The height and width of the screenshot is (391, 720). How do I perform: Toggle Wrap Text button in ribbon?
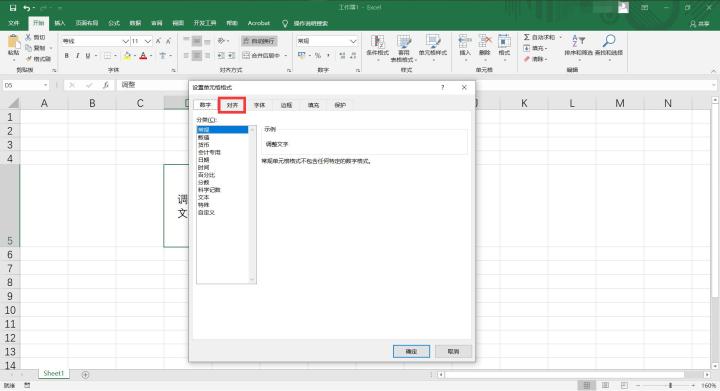(259, 41)
